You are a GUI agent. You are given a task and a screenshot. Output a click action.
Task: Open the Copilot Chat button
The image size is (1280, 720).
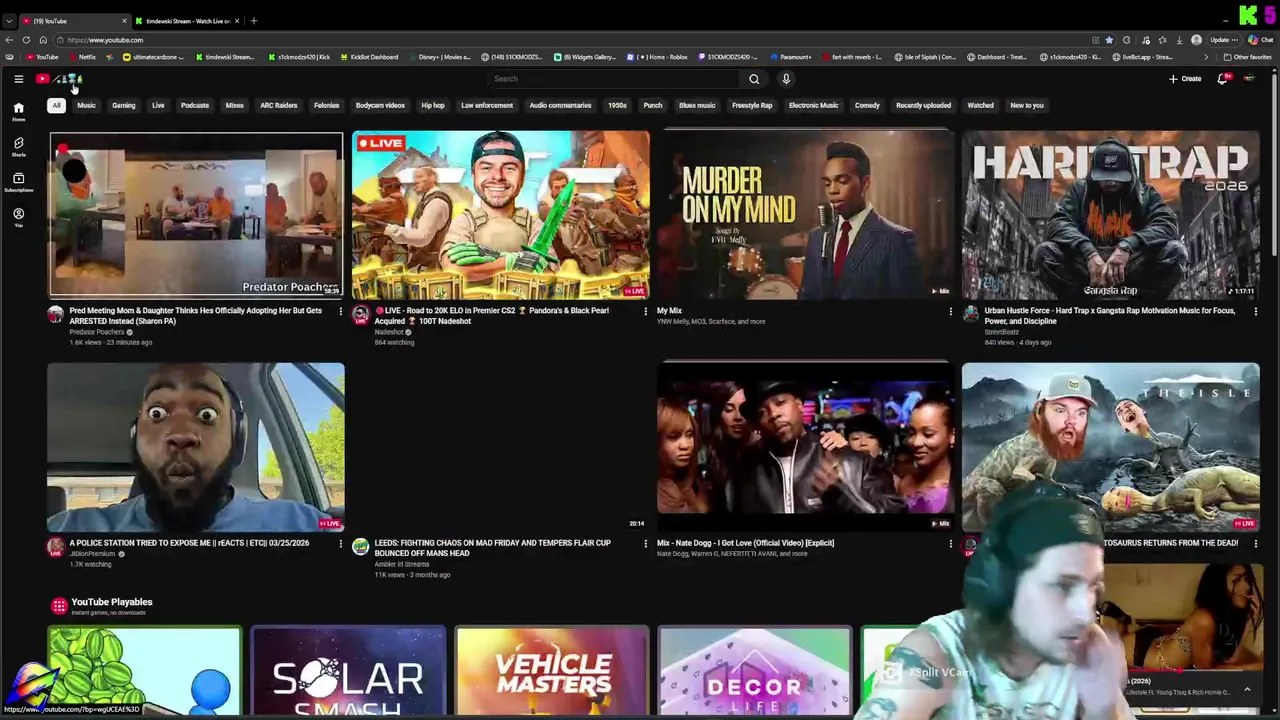(1260, 40)
